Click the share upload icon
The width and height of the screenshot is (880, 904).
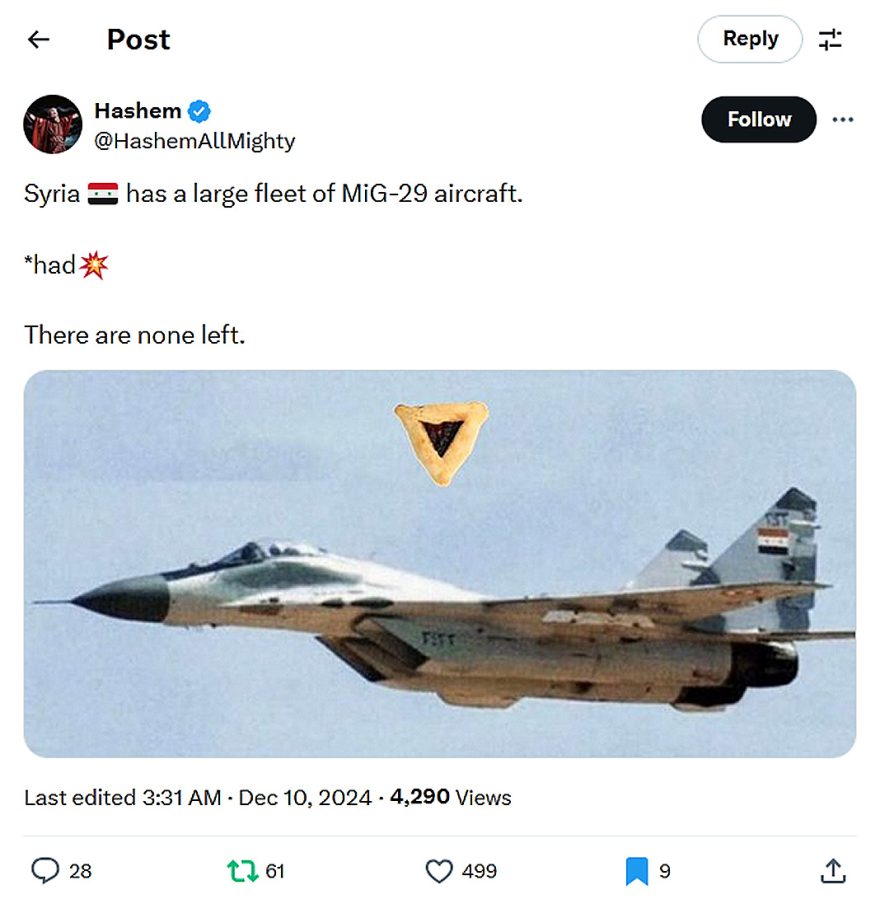pyautogui.click(x=832, y=871)
